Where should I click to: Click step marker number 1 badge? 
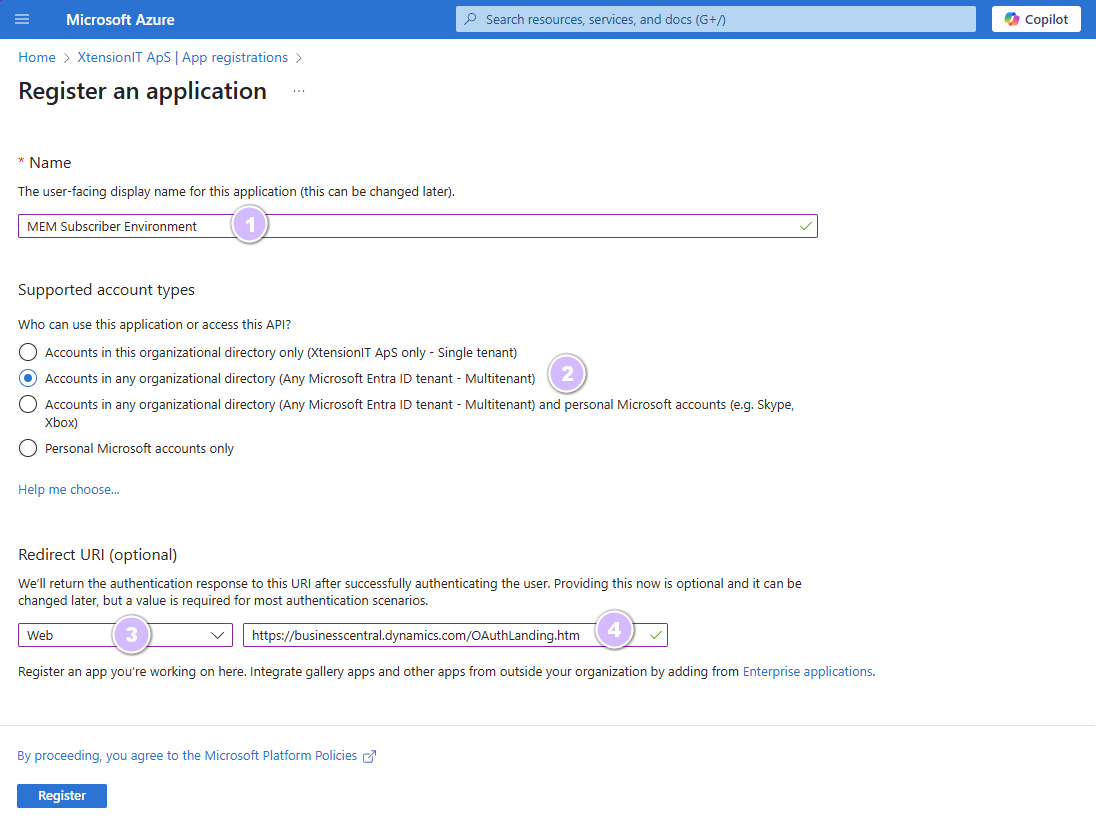pos(250,225)
